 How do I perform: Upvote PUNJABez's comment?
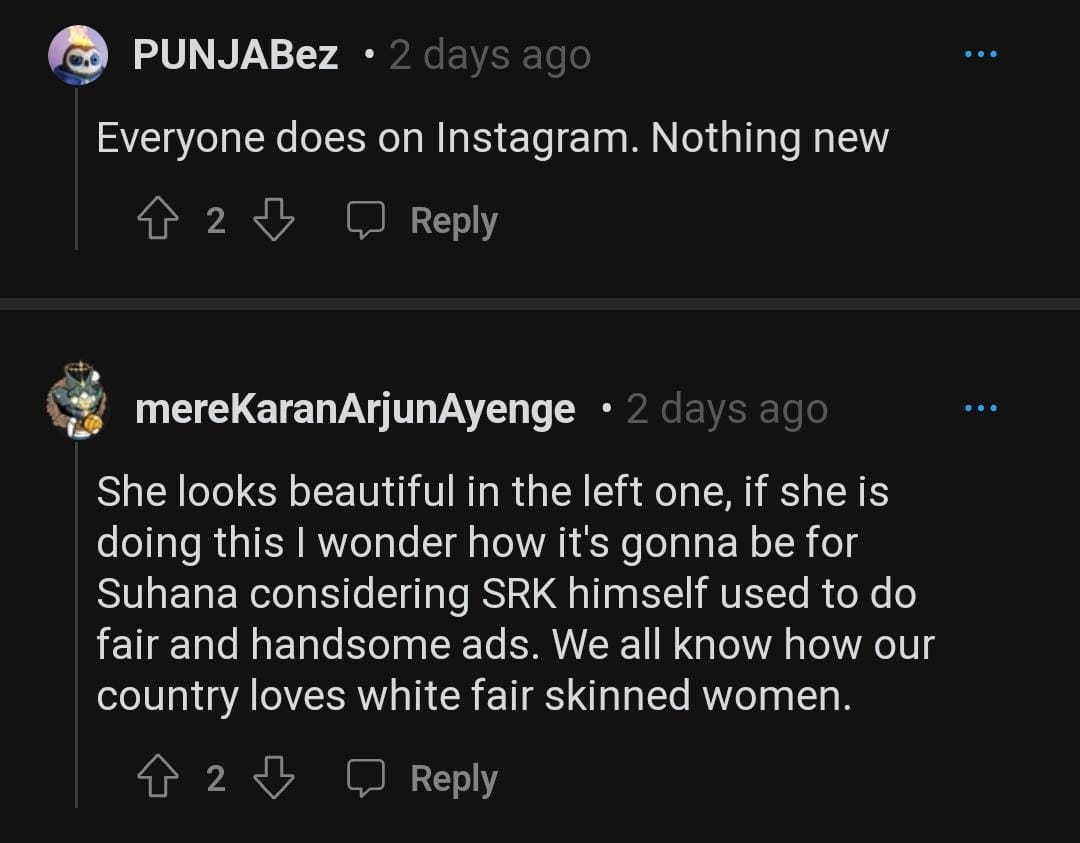pos(155,221)
